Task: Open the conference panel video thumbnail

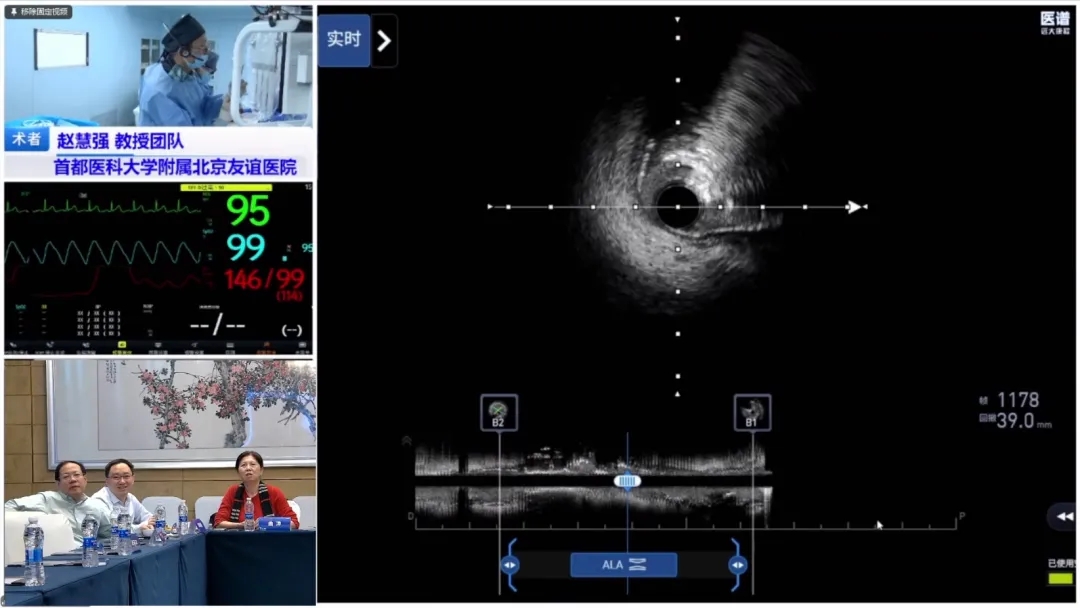Action: (159, 482)
